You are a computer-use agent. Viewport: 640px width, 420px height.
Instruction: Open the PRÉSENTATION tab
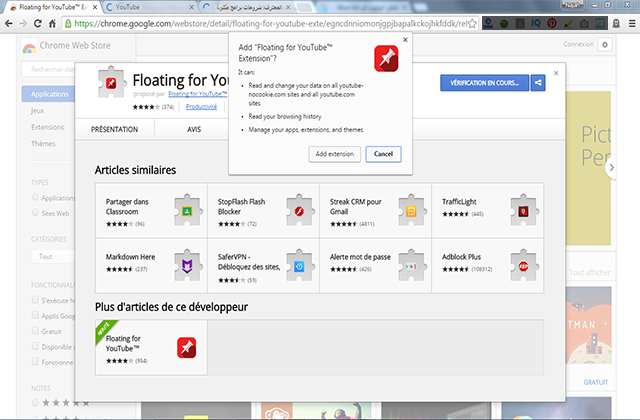[x=114, y=129]
